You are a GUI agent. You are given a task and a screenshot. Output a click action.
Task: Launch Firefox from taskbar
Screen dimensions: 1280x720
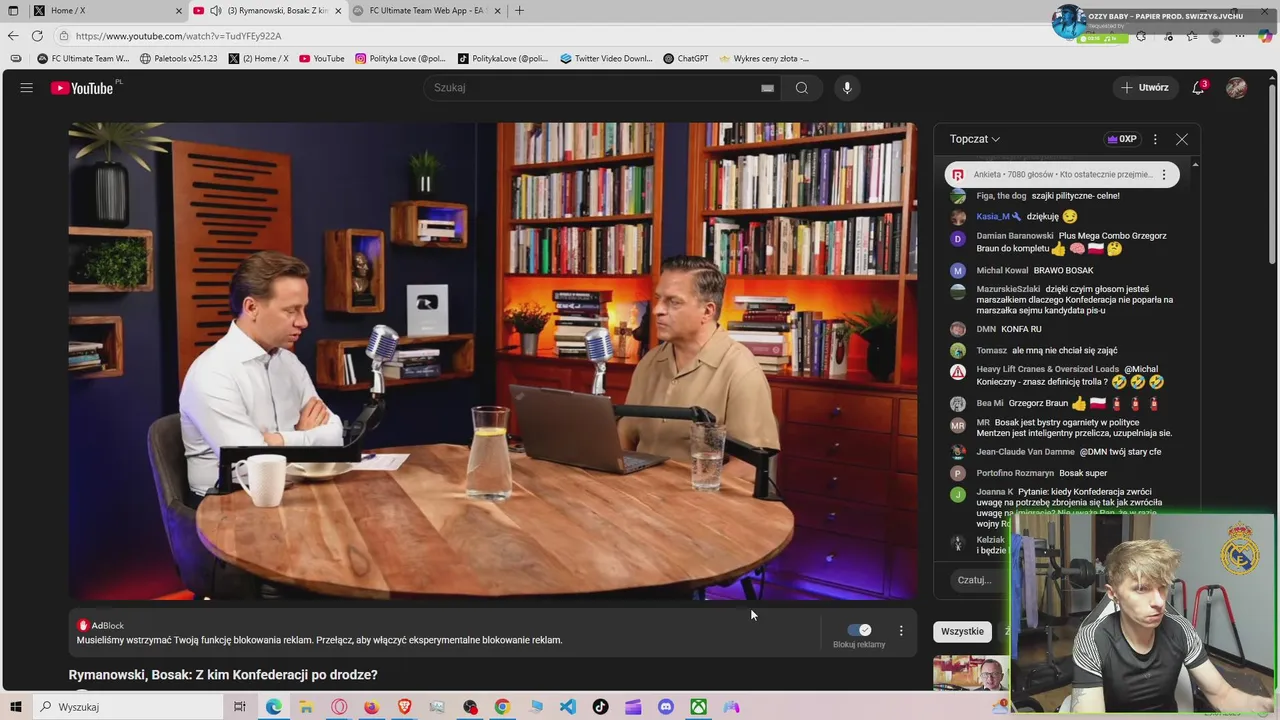(371, 707)
